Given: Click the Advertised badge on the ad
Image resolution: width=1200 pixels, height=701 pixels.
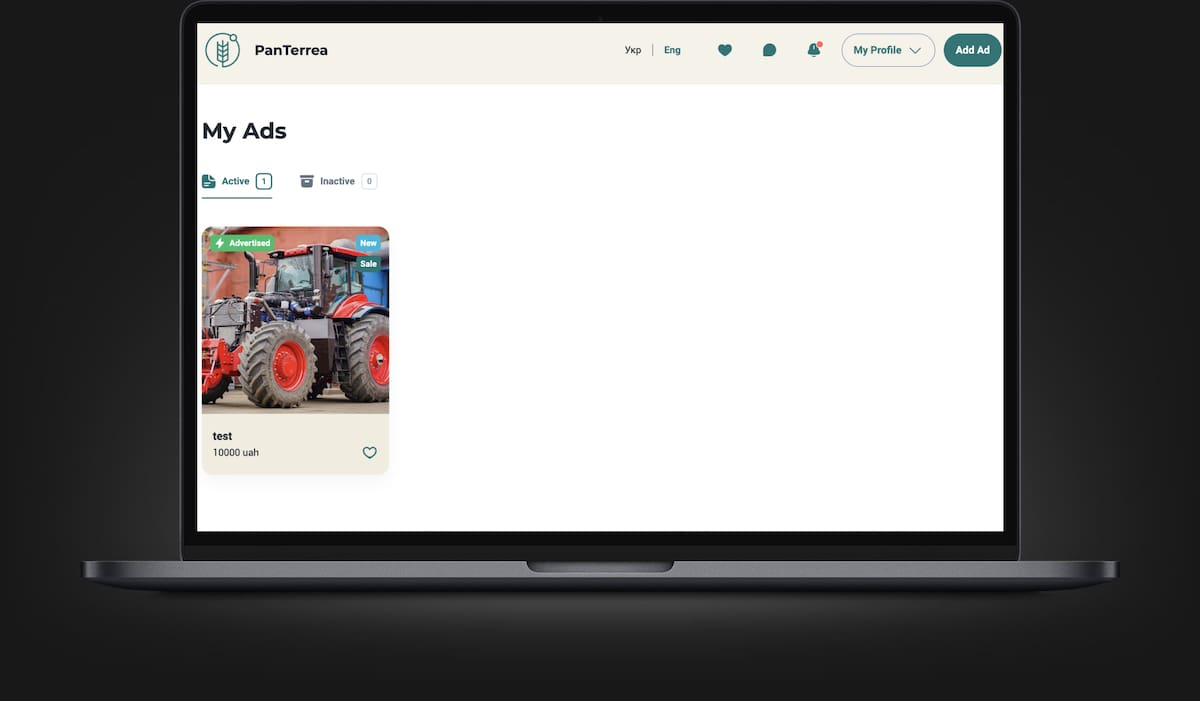Looking at the screenshot, I should click(242, 243).
